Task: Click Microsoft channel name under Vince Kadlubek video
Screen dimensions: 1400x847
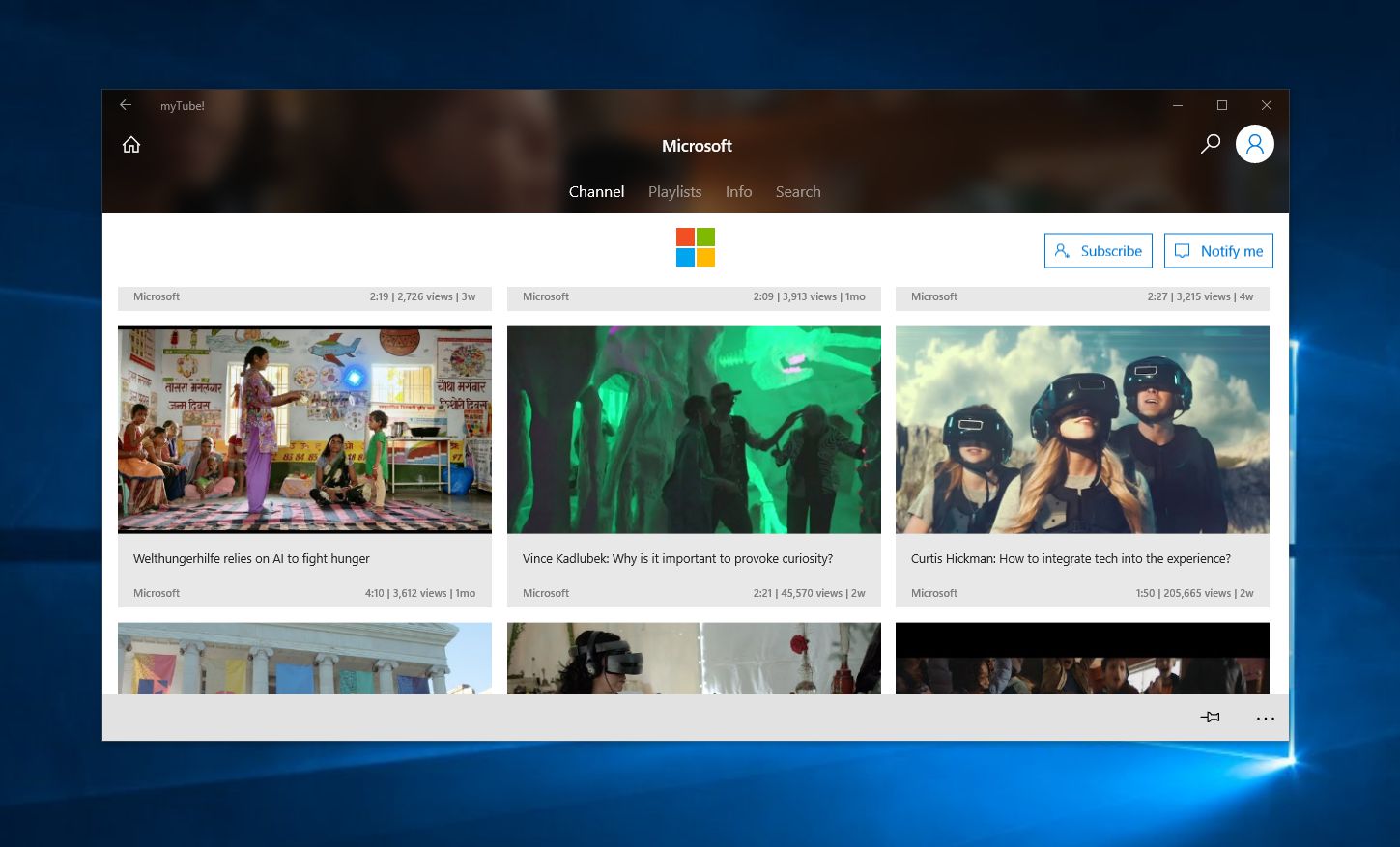Action: [546, 593]
